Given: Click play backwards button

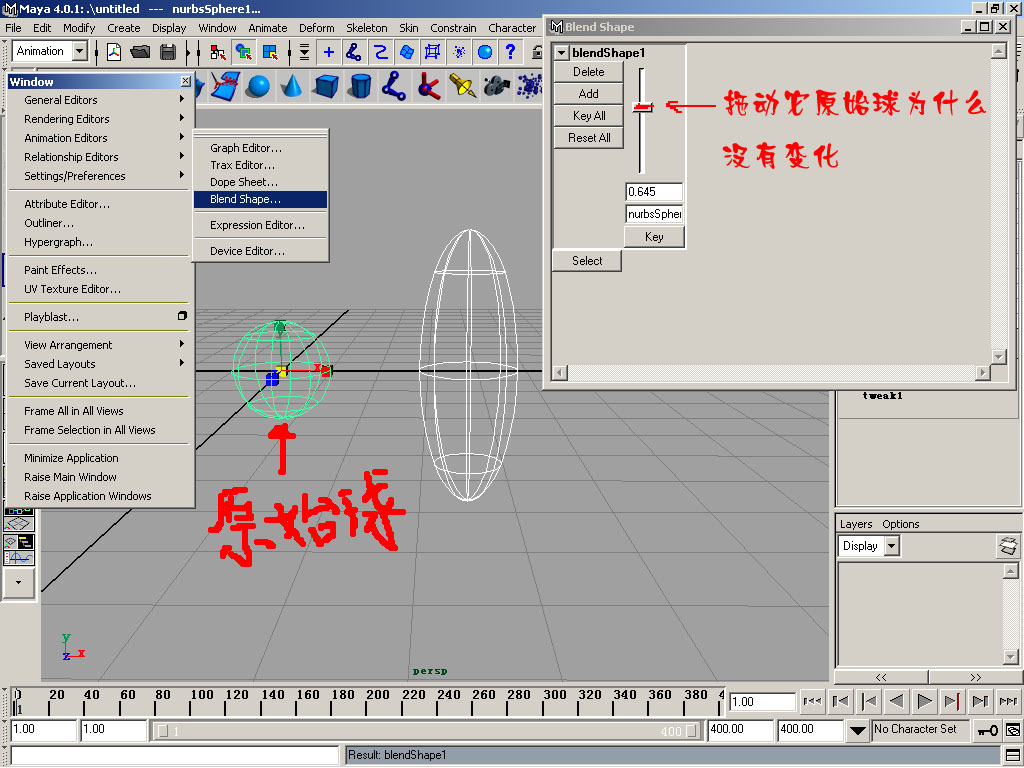Looking at the screenshot, I should [x=897, y=701].
